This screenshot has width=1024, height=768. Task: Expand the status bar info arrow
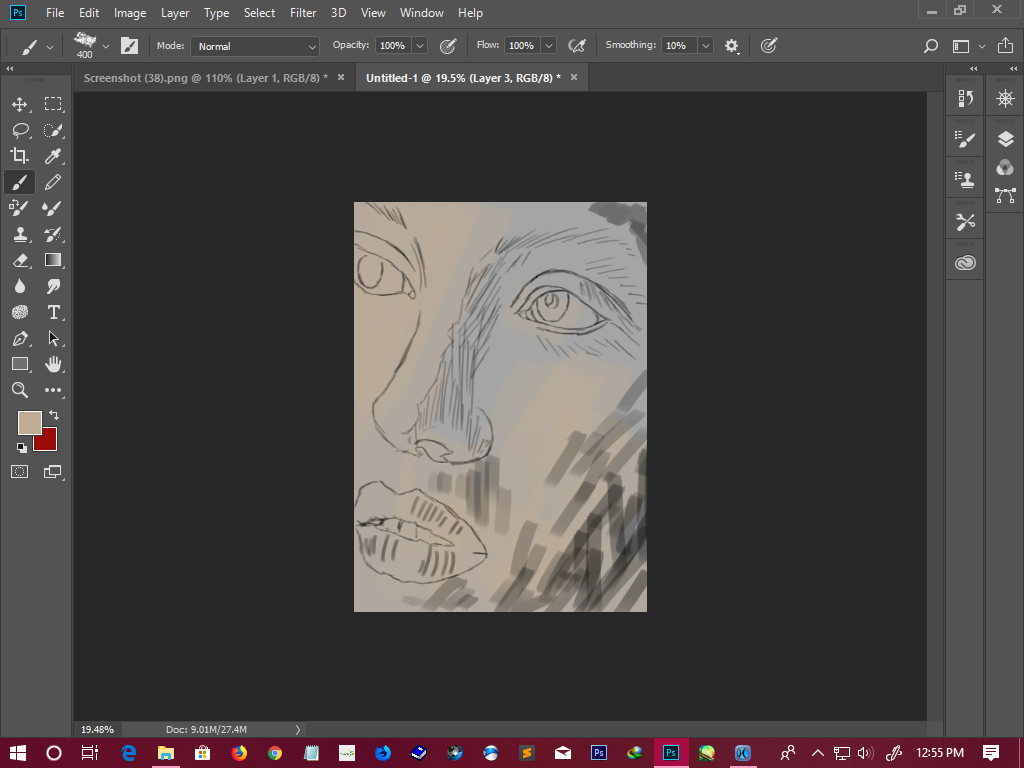298,729
